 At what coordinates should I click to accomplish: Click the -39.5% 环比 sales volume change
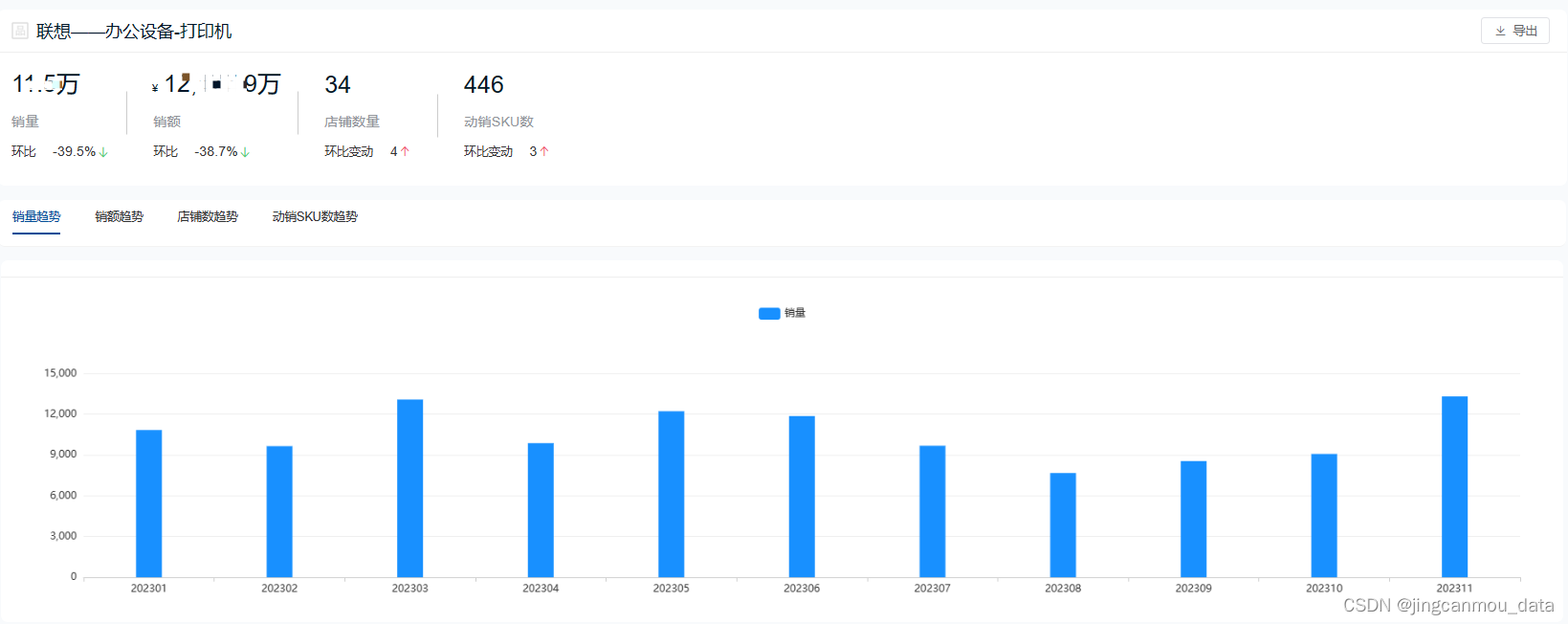point(74,151)
